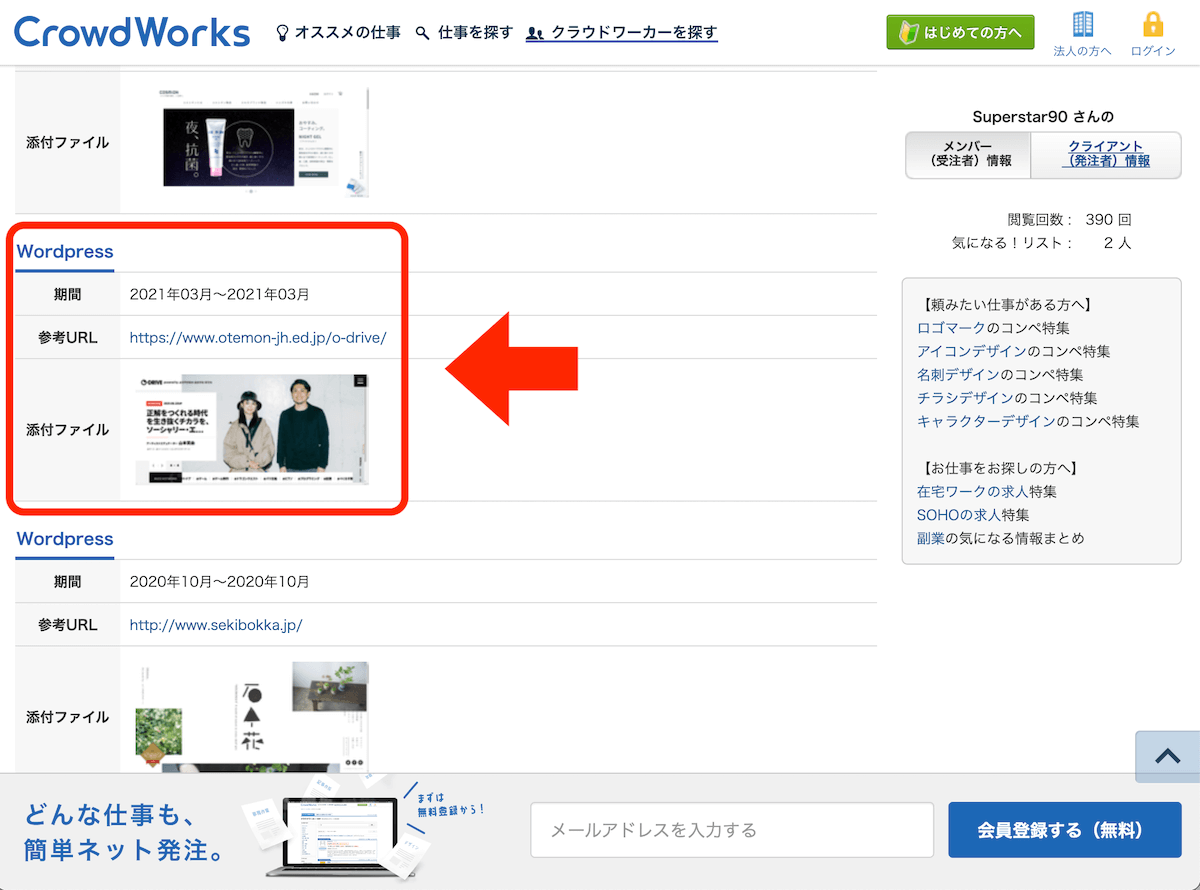Open the sekibokka.jp reference URL
The height and width of the screenshot is (890, 1200).
click(216, 625)
